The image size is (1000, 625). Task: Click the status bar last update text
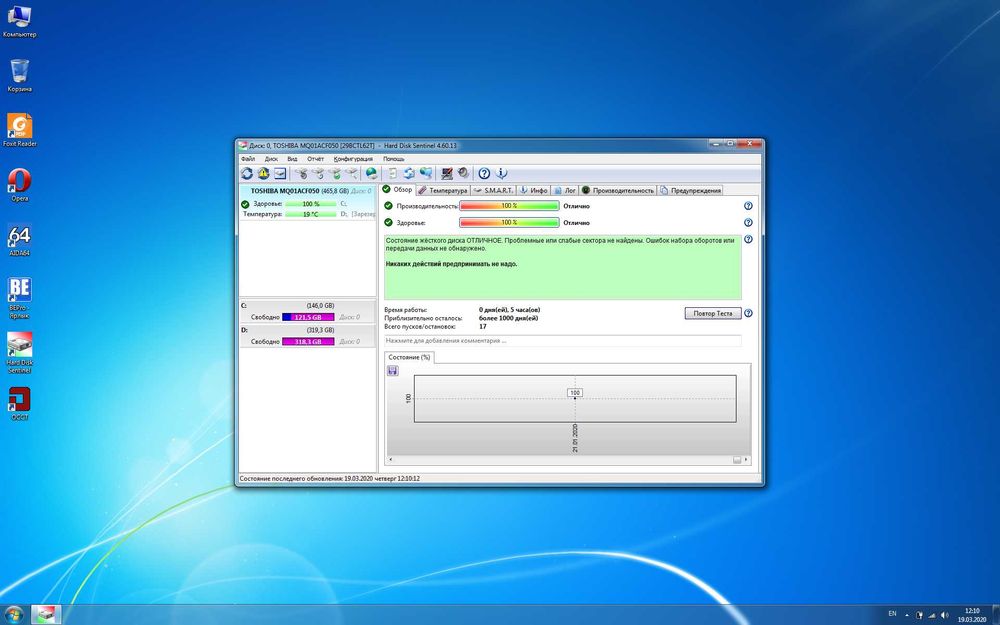tap(329, 478)
